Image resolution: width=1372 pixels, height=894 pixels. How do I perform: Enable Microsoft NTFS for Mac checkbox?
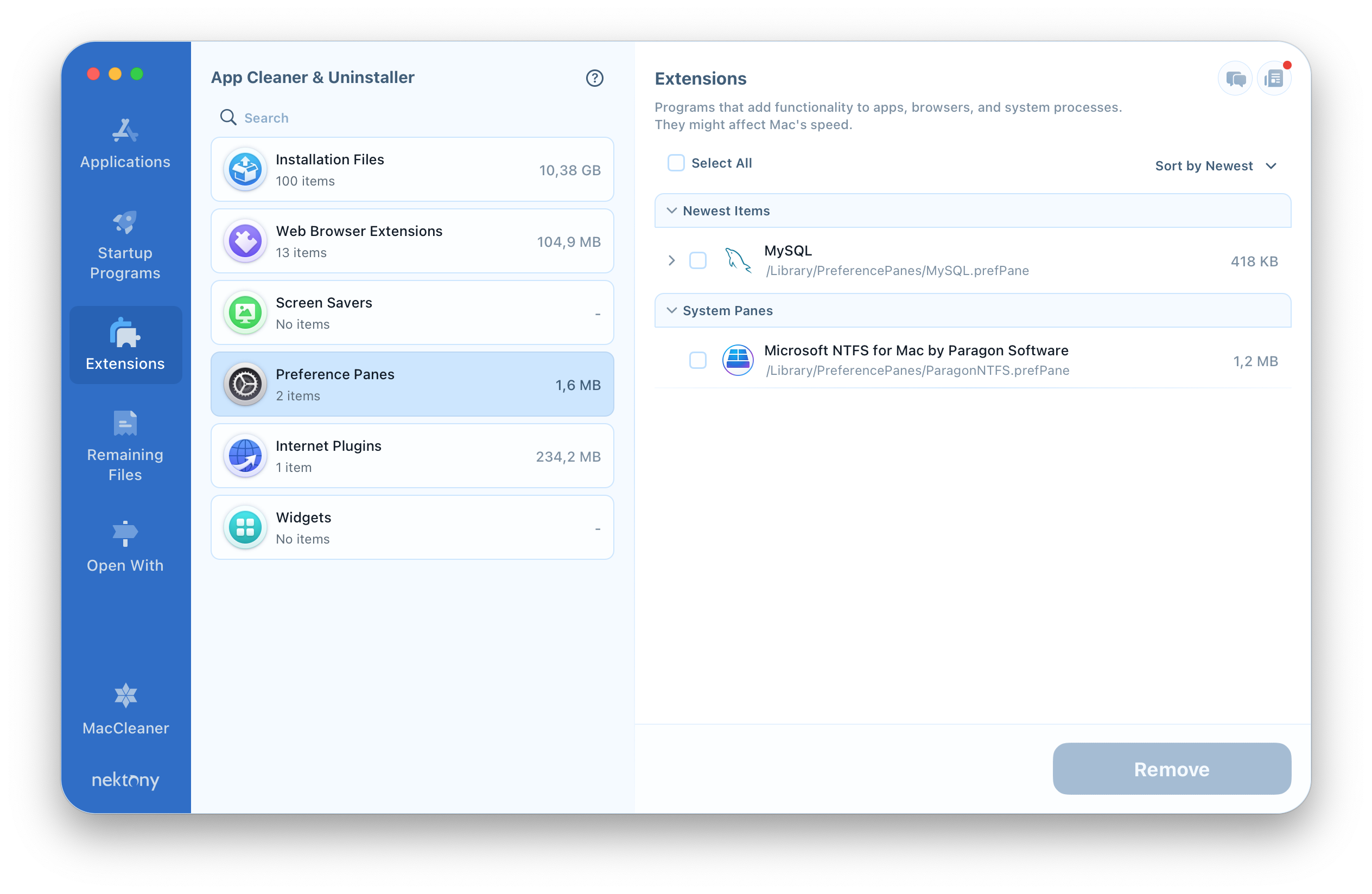click(x=697, y=360)
